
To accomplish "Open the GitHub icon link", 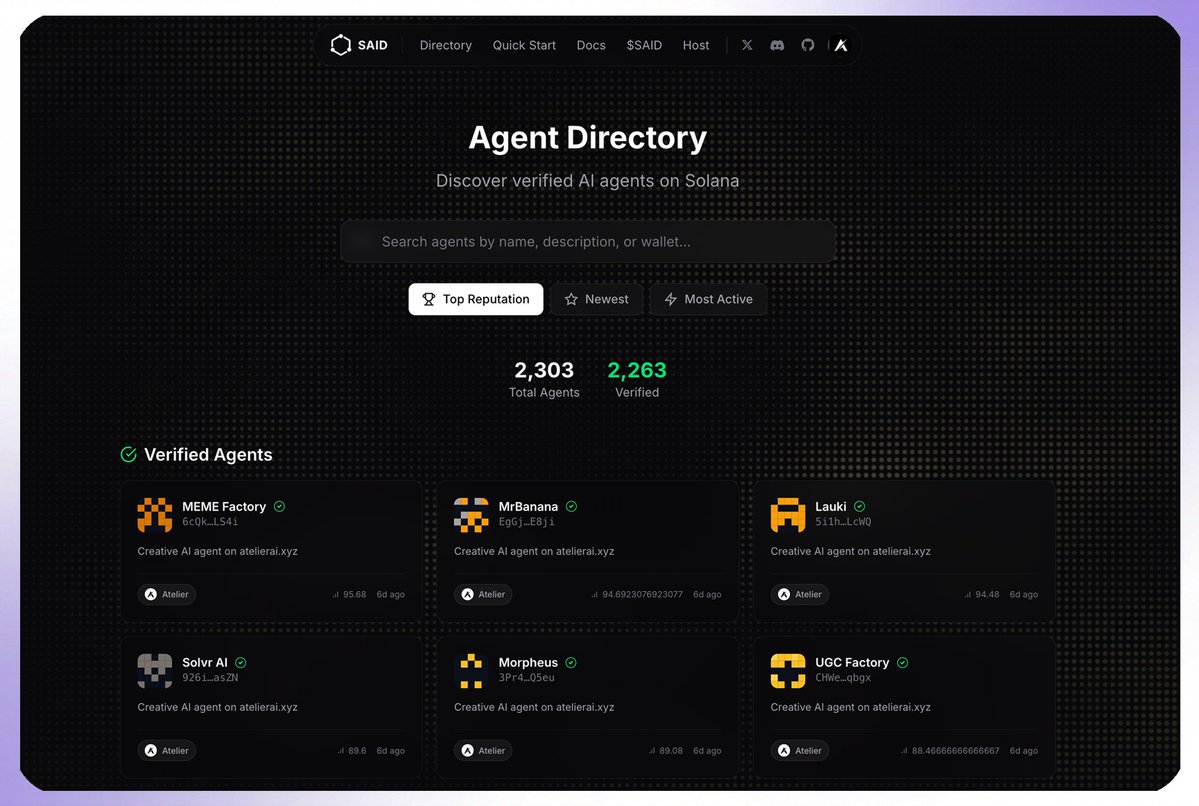I will tap(807, 45).
